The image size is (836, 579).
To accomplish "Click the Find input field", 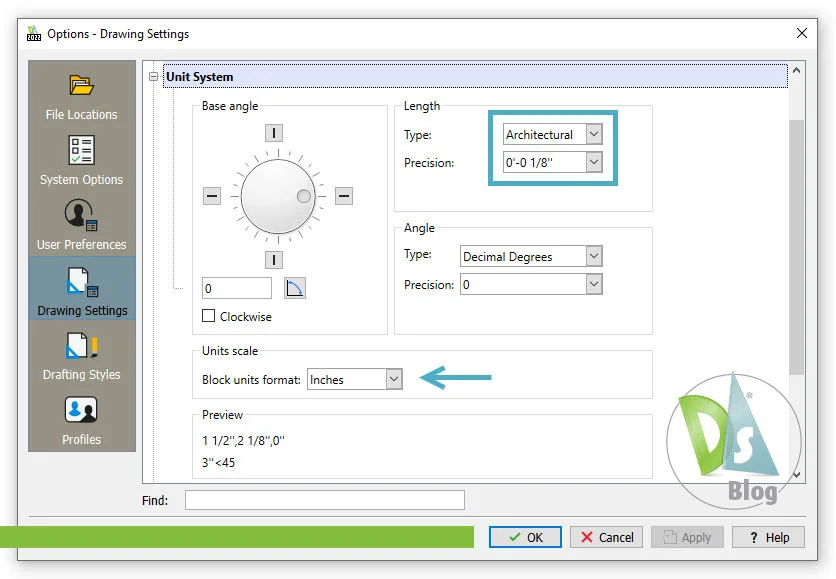I will tap(324, 500).
